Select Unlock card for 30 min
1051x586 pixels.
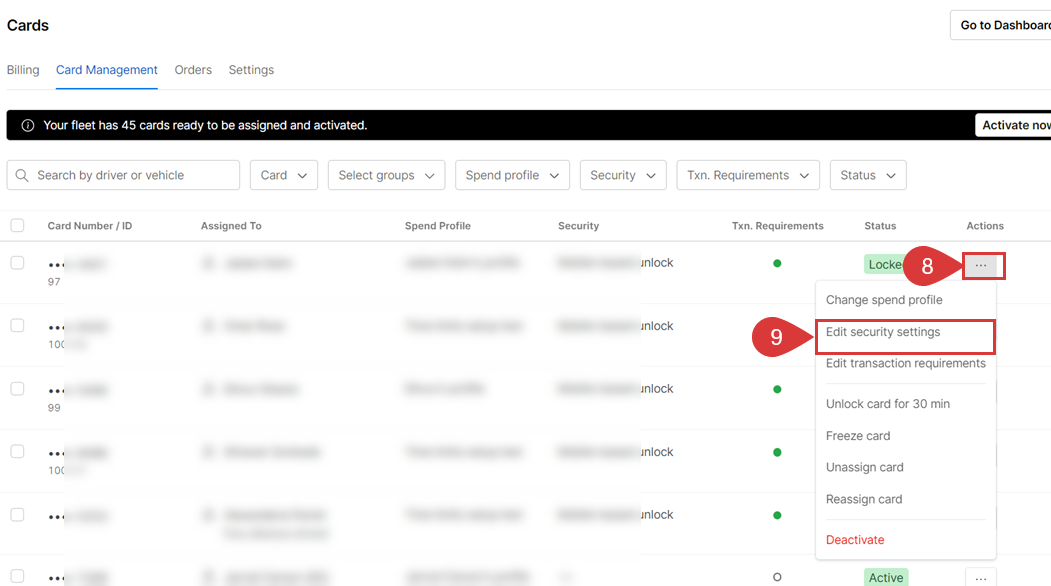[x=887, y=404]
